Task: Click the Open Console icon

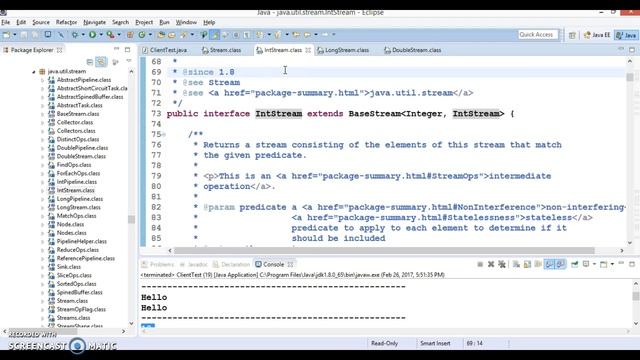Action: 604,264
